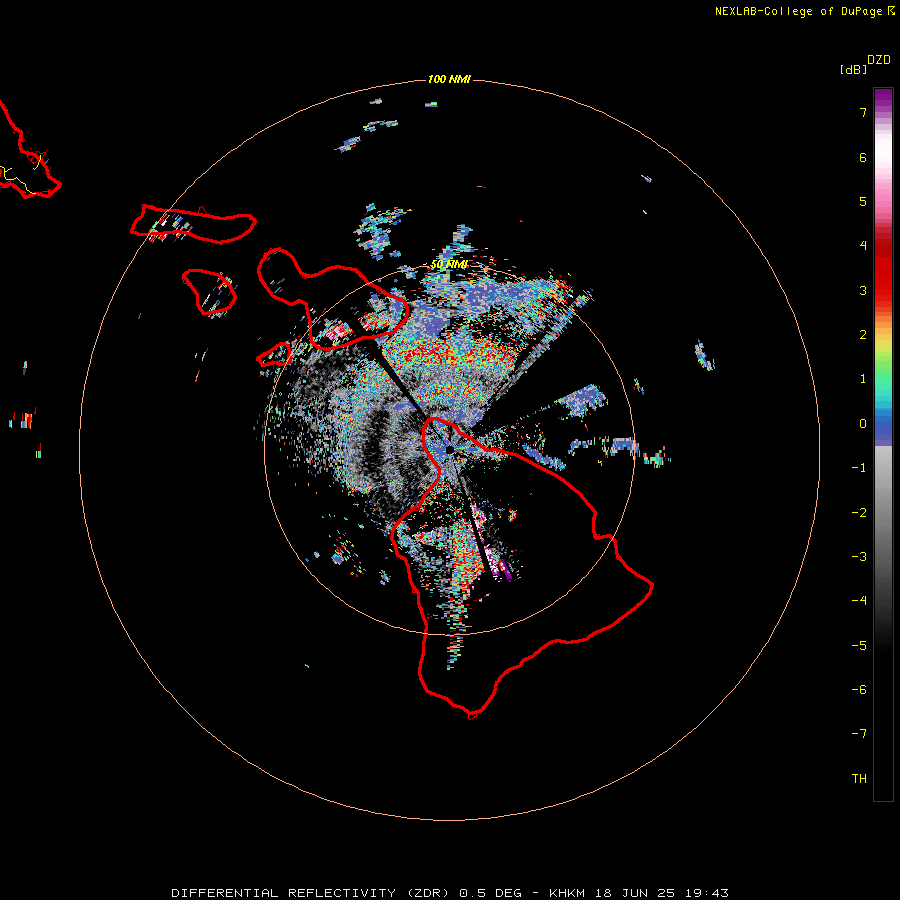Click the 5 value on the color scale

point(863,201)
